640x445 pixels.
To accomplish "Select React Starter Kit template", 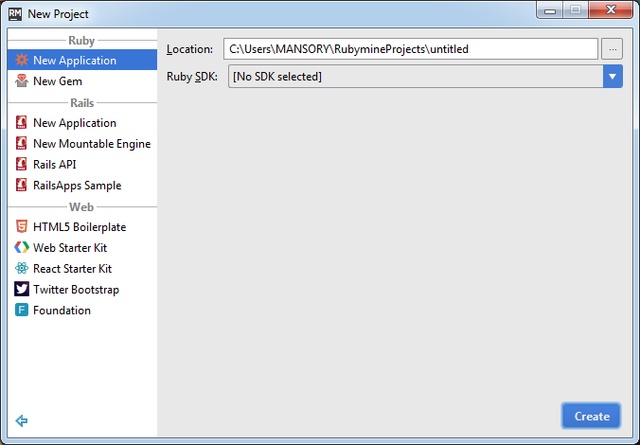I will point(82,268).
